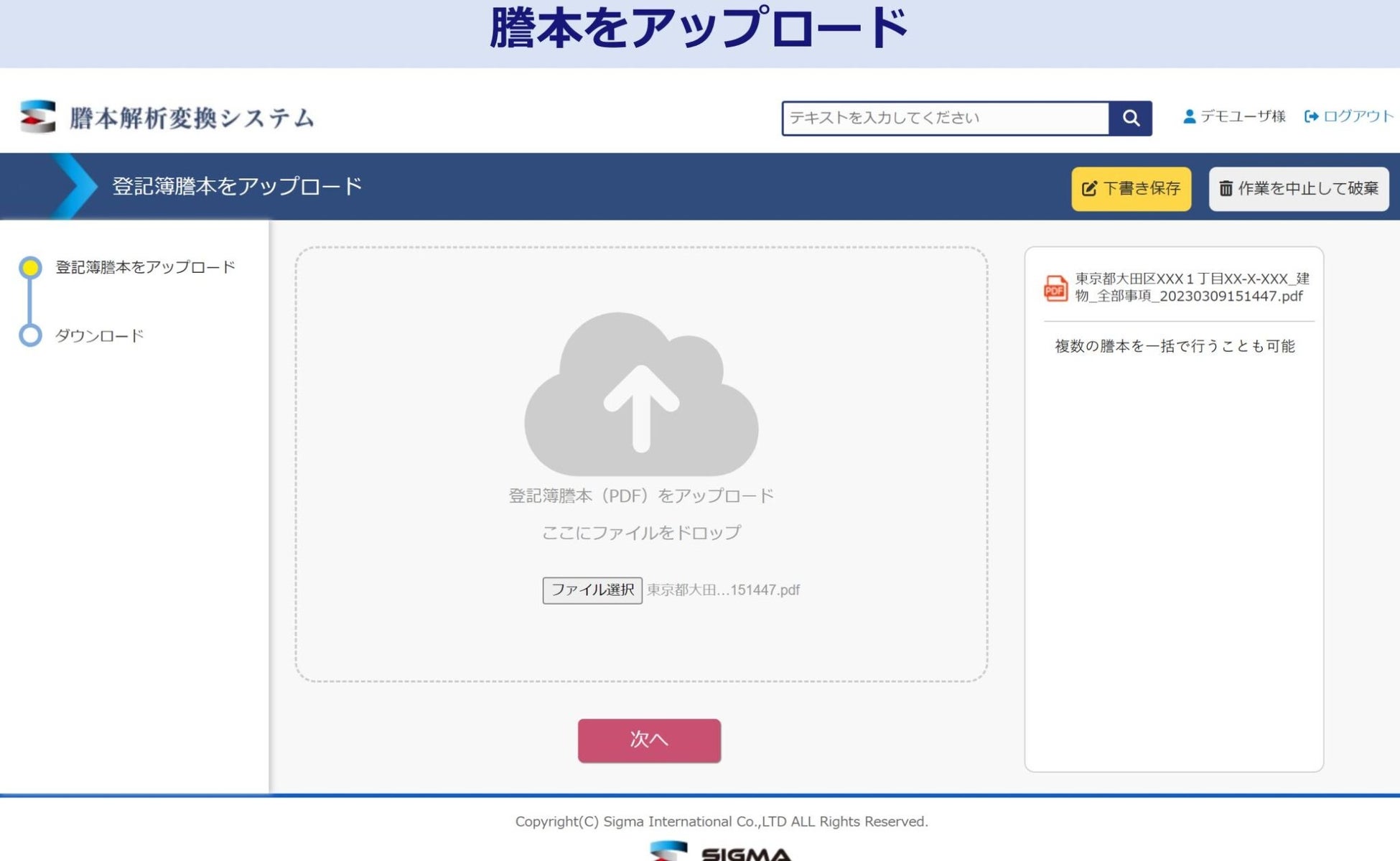Focus the テキストを入力してください search field
The width and height of the screenshot is (1400, 861).
945,118
